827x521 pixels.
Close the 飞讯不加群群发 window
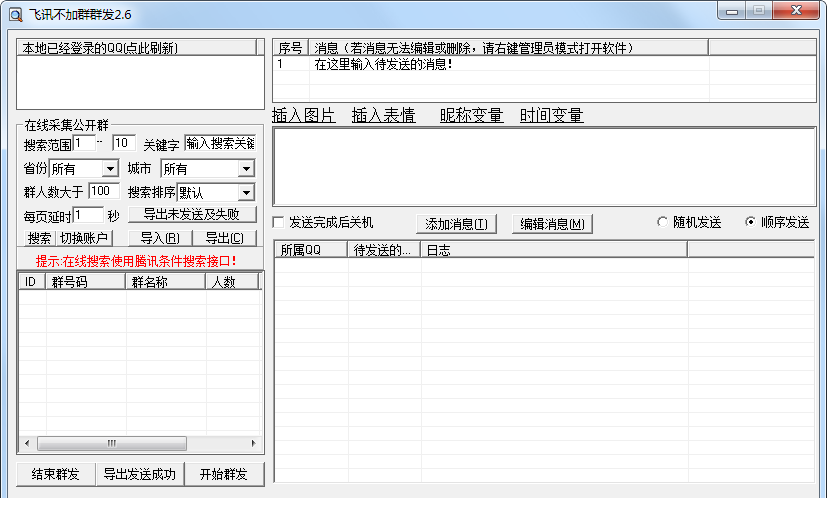(796, 11)
